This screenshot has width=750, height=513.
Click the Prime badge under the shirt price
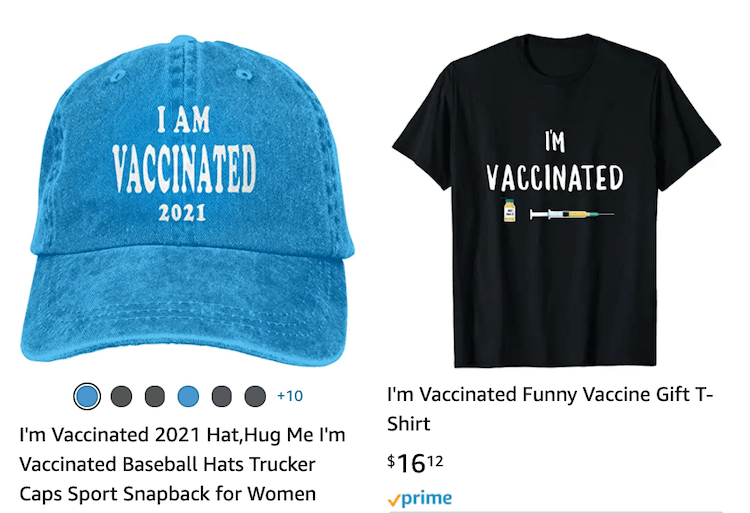pos(419,499)
